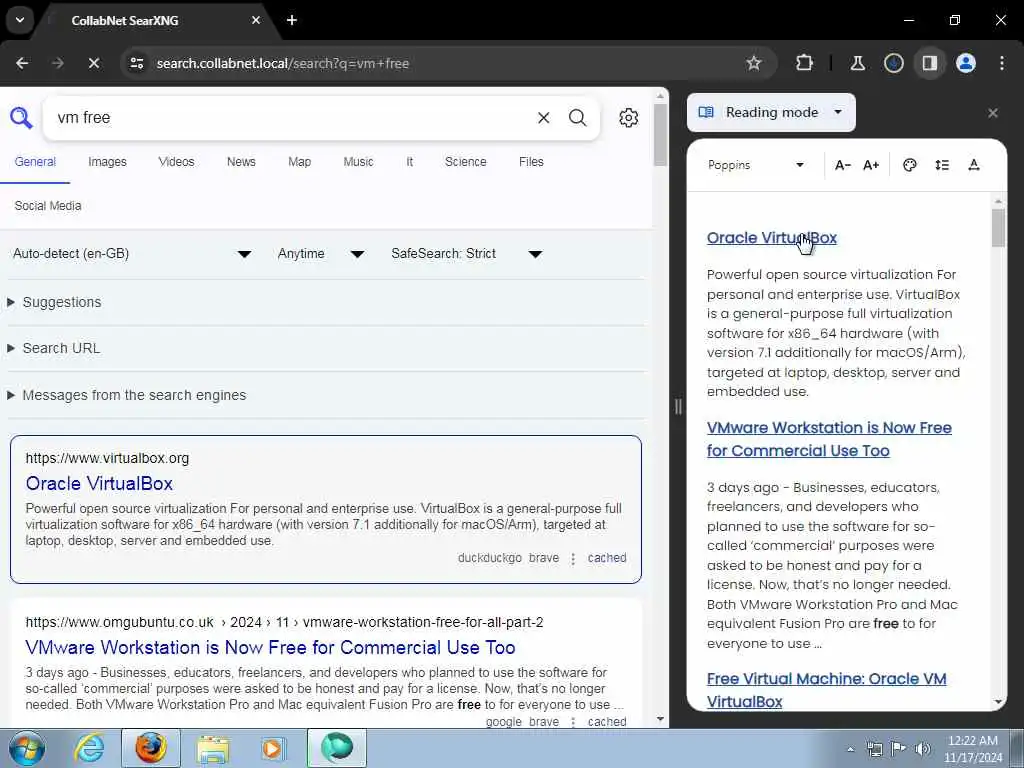Open the tab search dropdown arrow

20,20
